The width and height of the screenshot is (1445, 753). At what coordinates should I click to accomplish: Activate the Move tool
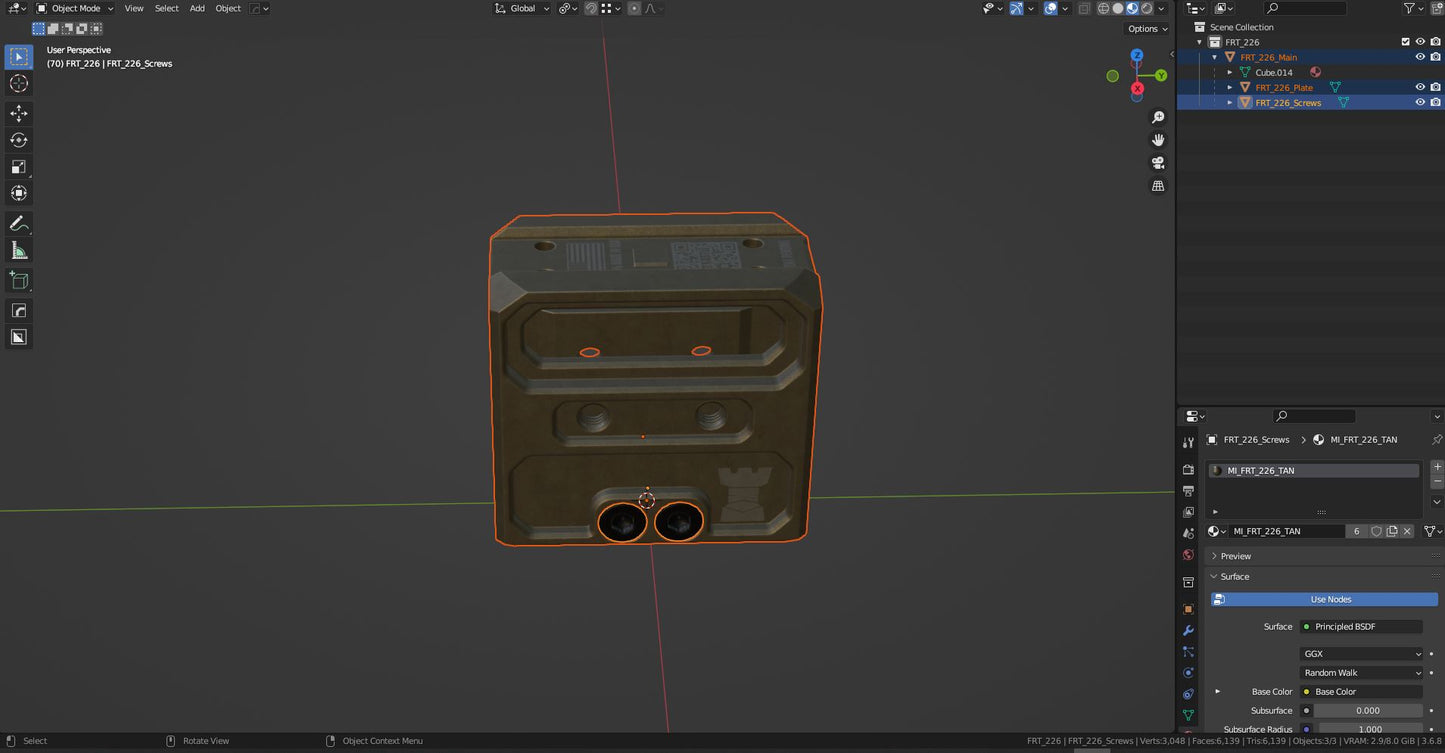19,114
